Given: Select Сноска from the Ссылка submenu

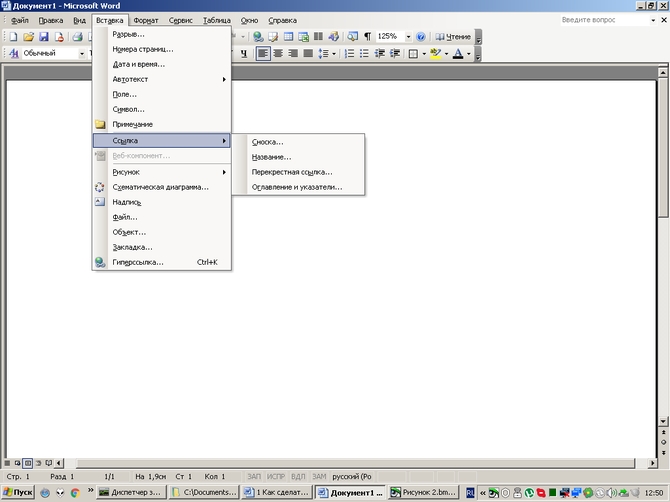Looking at the screenshot, I should pyautogui.click(x=268, y=141).
